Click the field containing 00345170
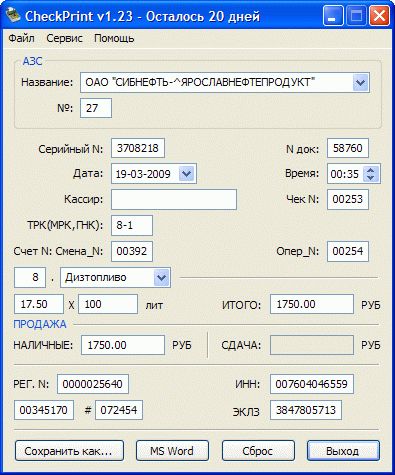This screenshot has height=475, width=395. click(x=44, y=410)
